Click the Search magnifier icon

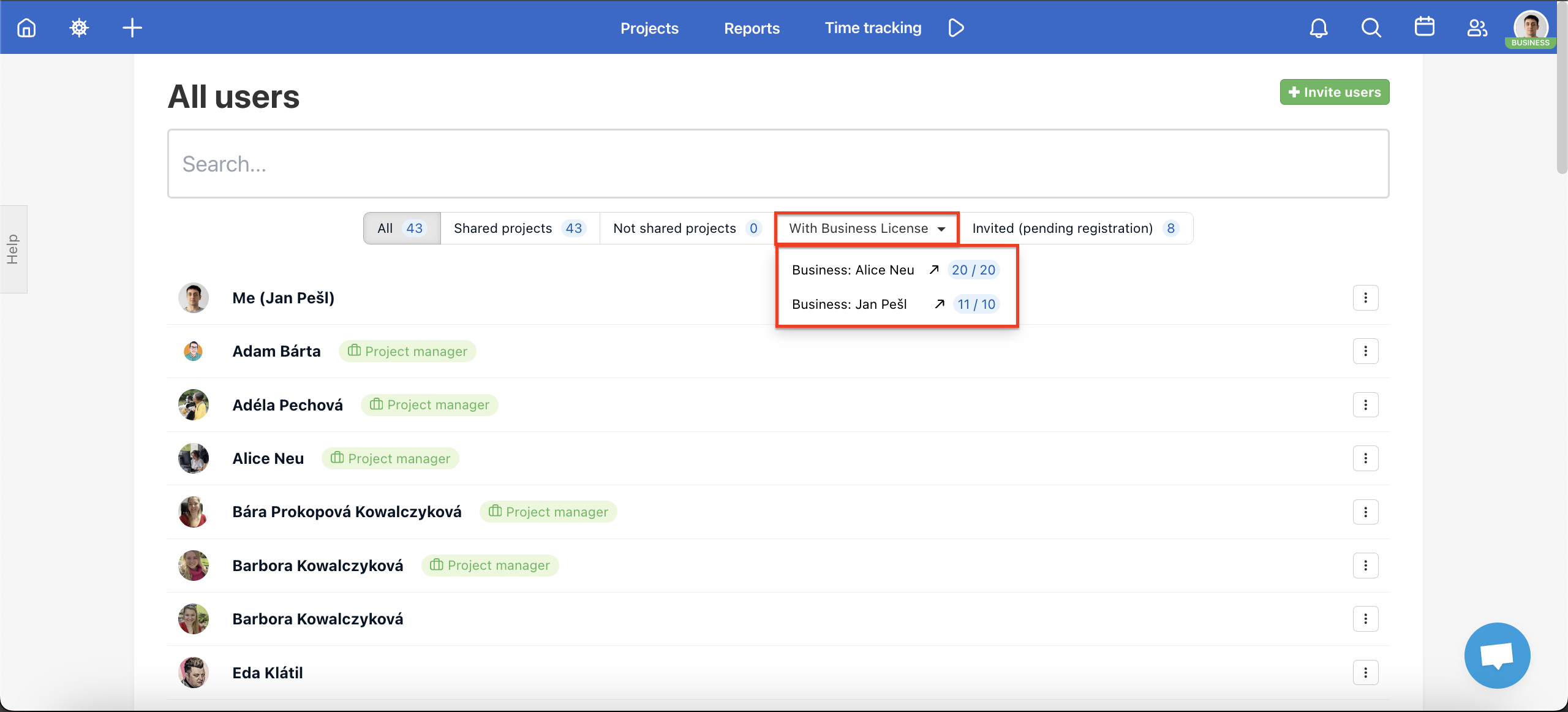1371,27
